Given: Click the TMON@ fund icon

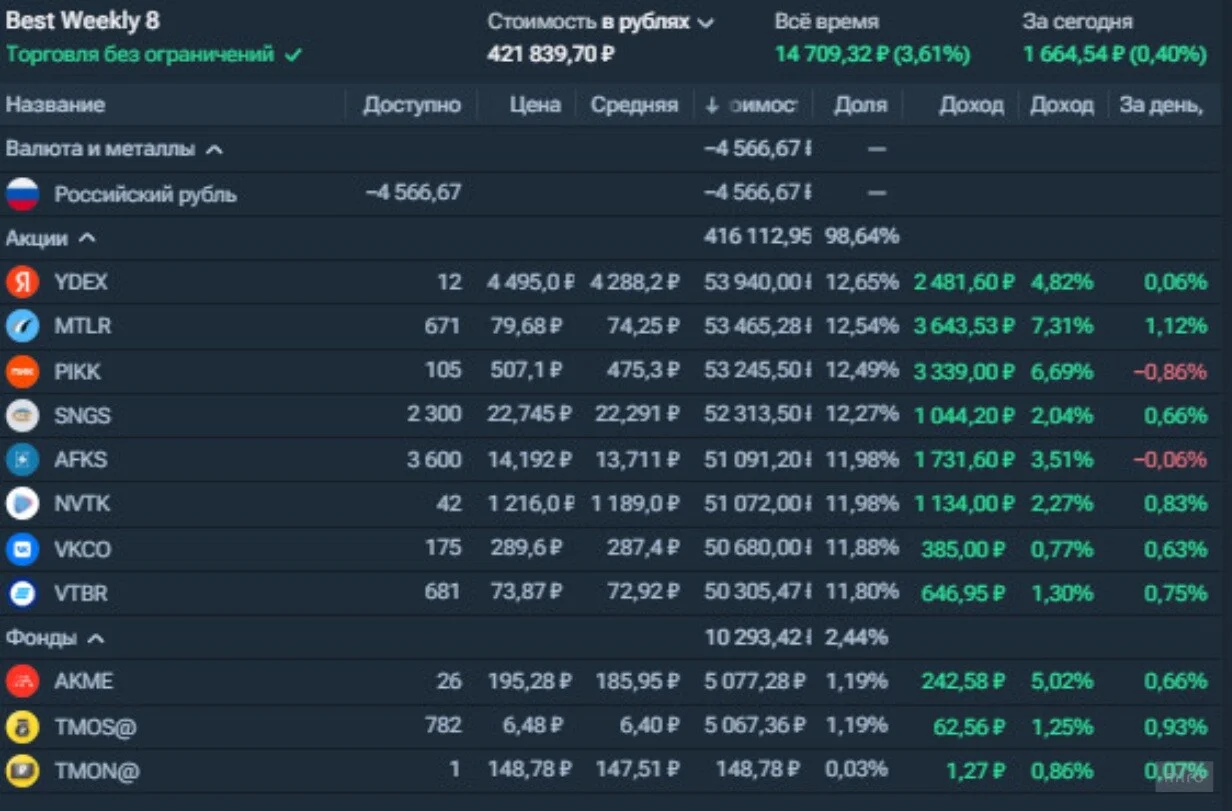Looking at the screenshot, I should 22,771.
